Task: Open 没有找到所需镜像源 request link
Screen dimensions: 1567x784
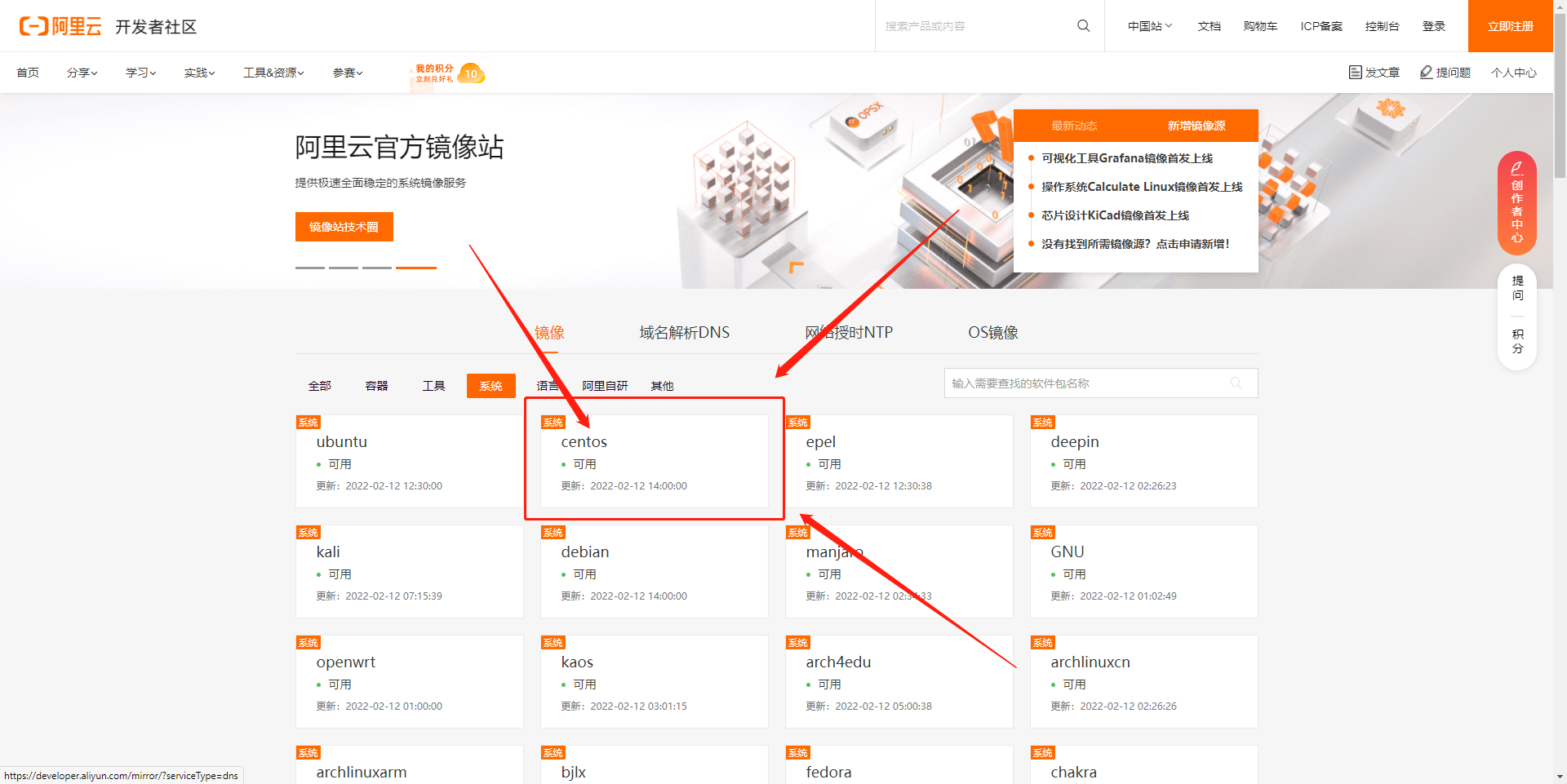Action: click(x=1135, y=244)
